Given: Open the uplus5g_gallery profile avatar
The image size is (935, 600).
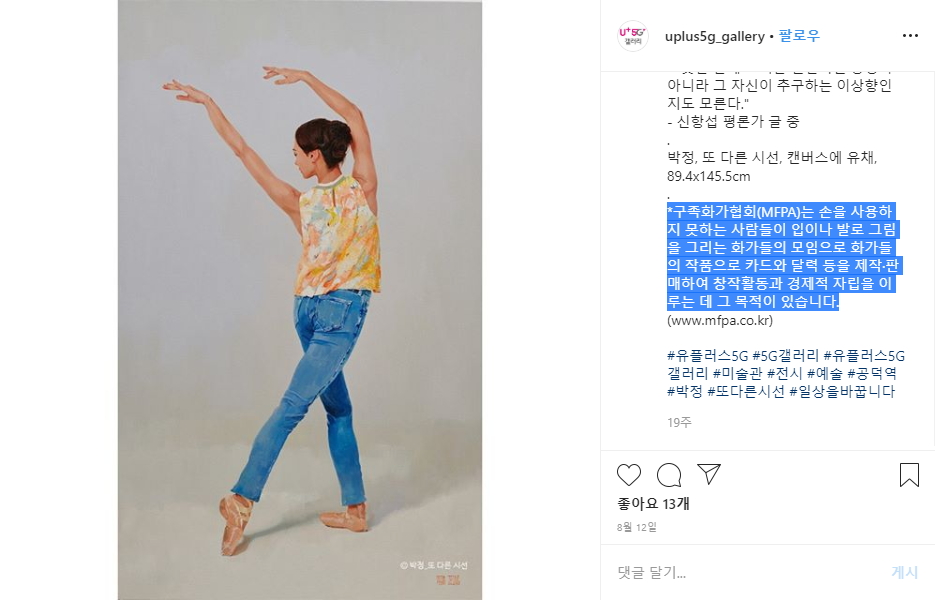Looking at the screenshot, I should (x=633, y=36).
